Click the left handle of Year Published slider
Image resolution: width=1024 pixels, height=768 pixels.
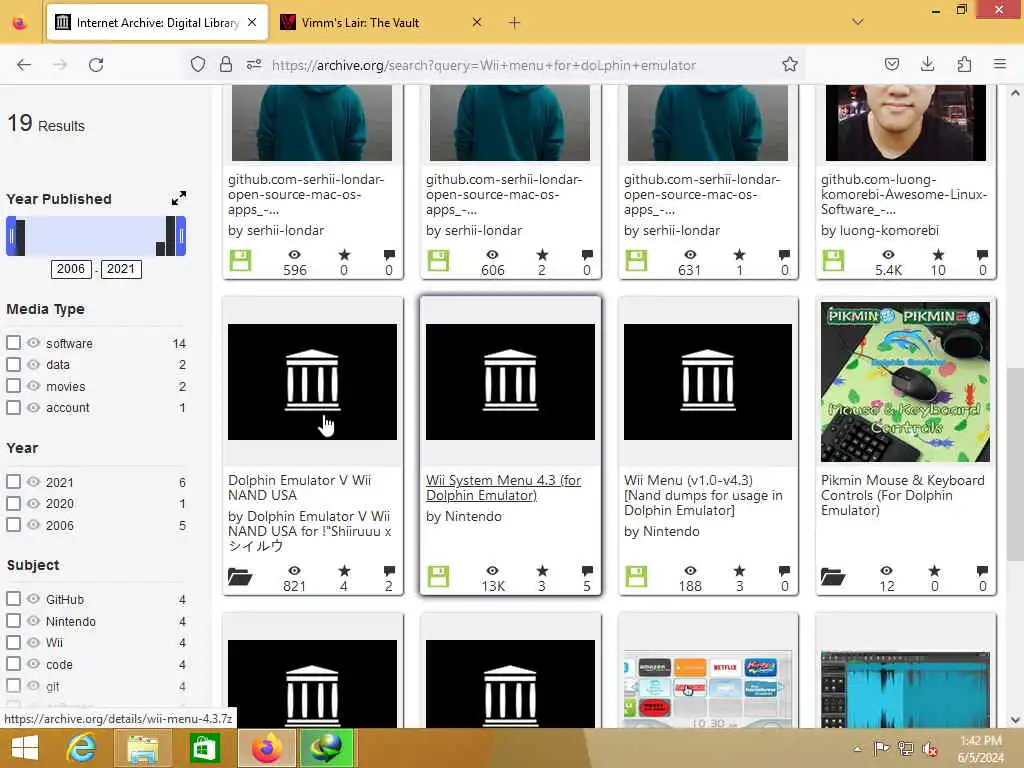point(11,236)
